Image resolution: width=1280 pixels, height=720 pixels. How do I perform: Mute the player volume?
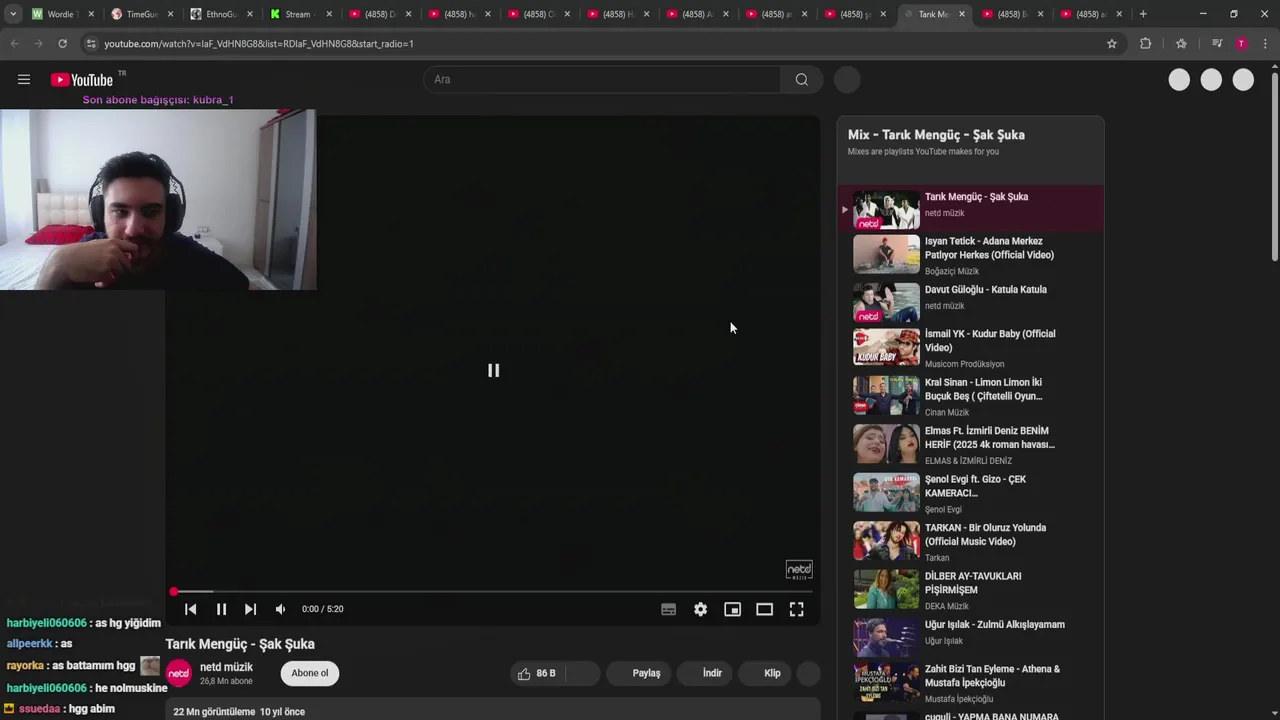[280, 609]
